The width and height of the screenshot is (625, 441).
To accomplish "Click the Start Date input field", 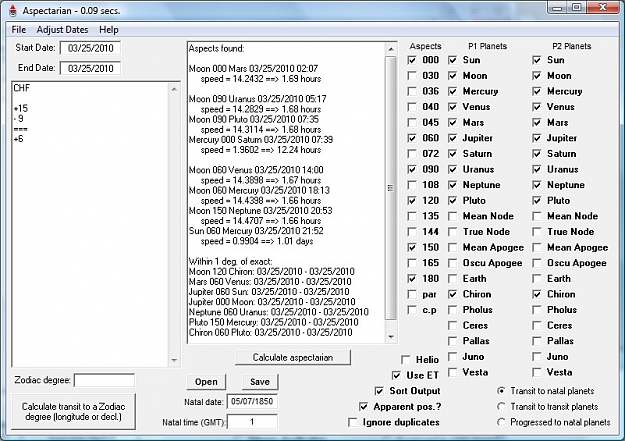I will [x=90, y=48].
